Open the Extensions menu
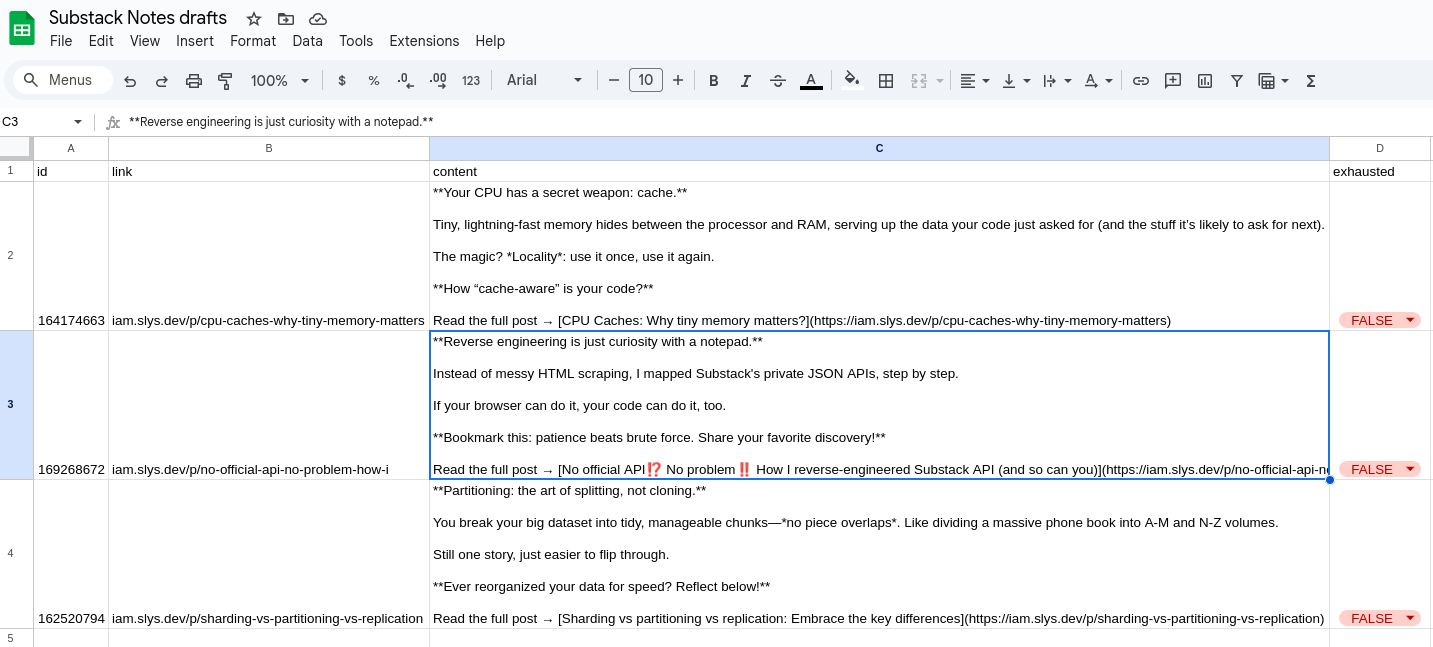The image size is (1433, 647). [x=424, y=41]
